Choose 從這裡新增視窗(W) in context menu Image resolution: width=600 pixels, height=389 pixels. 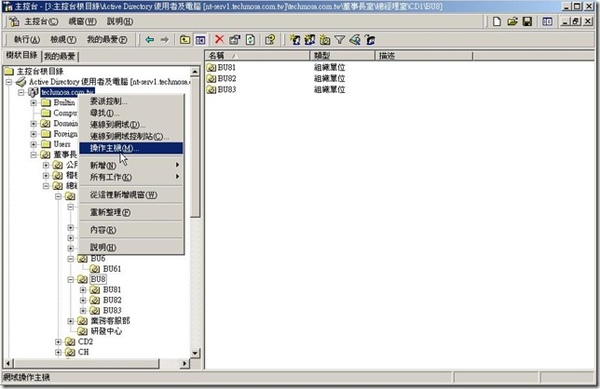pyautogui.click(x=131, y=195)
